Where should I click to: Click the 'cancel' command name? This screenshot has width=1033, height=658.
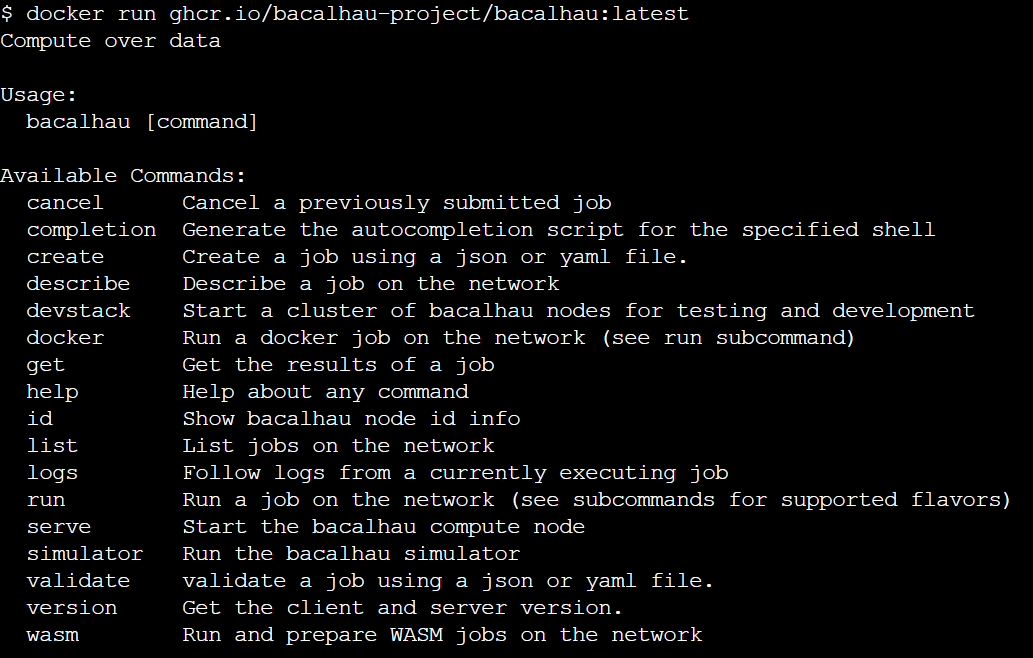[x=65, y=203]
